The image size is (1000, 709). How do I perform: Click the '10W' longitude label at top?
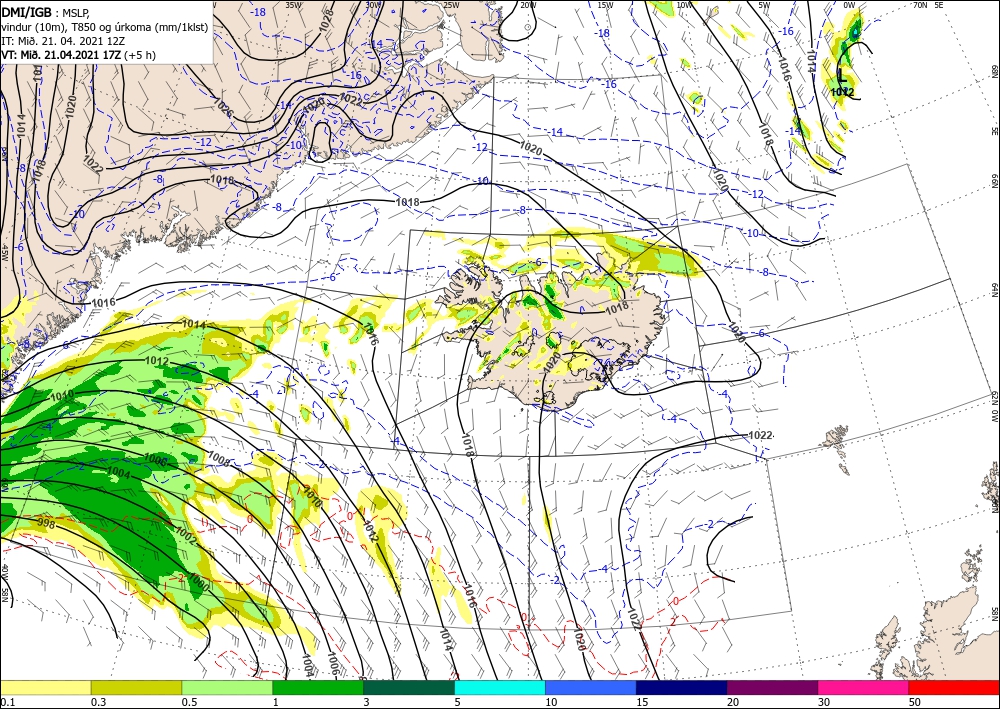click(x=684, y=5)
